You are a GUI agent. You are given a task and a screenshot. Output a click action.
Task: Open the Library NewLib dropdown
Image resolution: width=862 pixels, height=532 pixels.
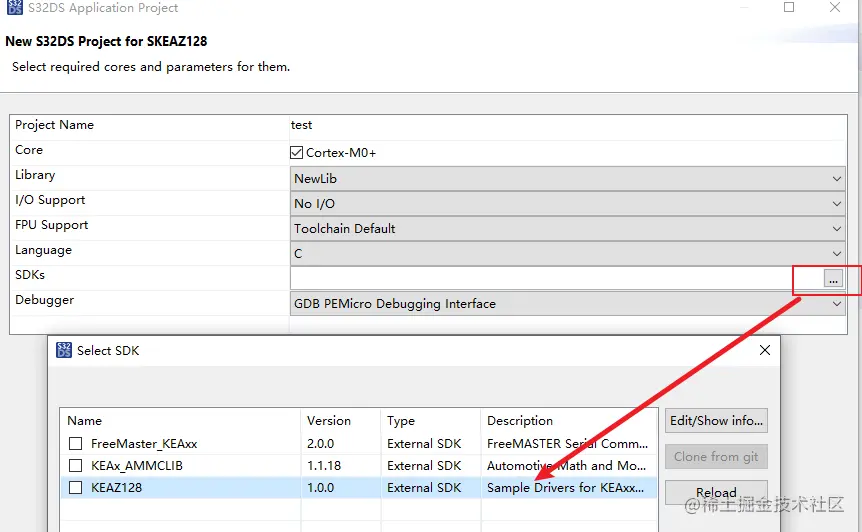(x=567, y=179)
